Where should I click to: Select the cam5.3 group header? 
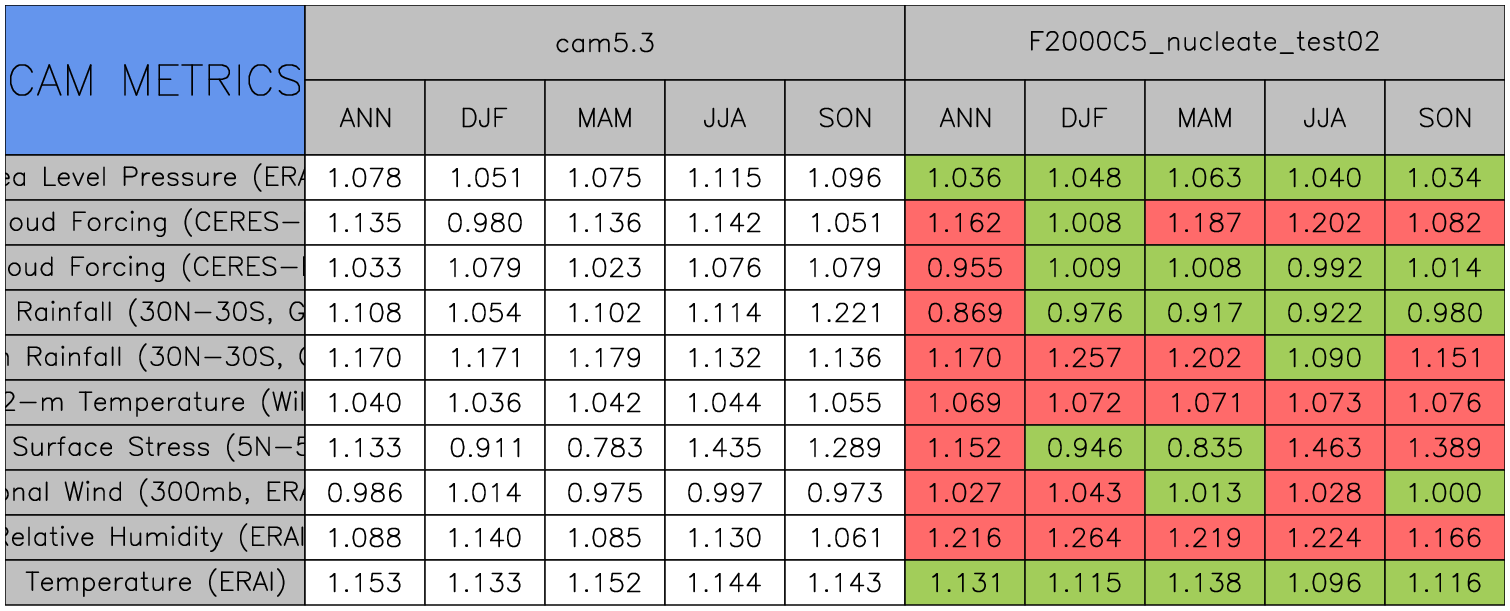click(605, 43)
